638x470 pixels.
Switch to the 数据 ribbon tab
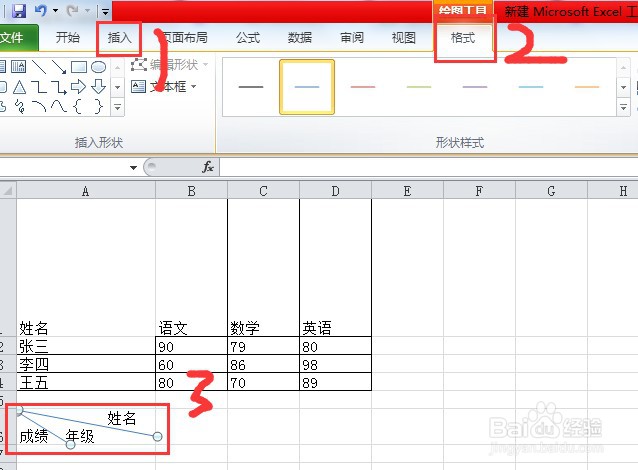click(300, 38)
